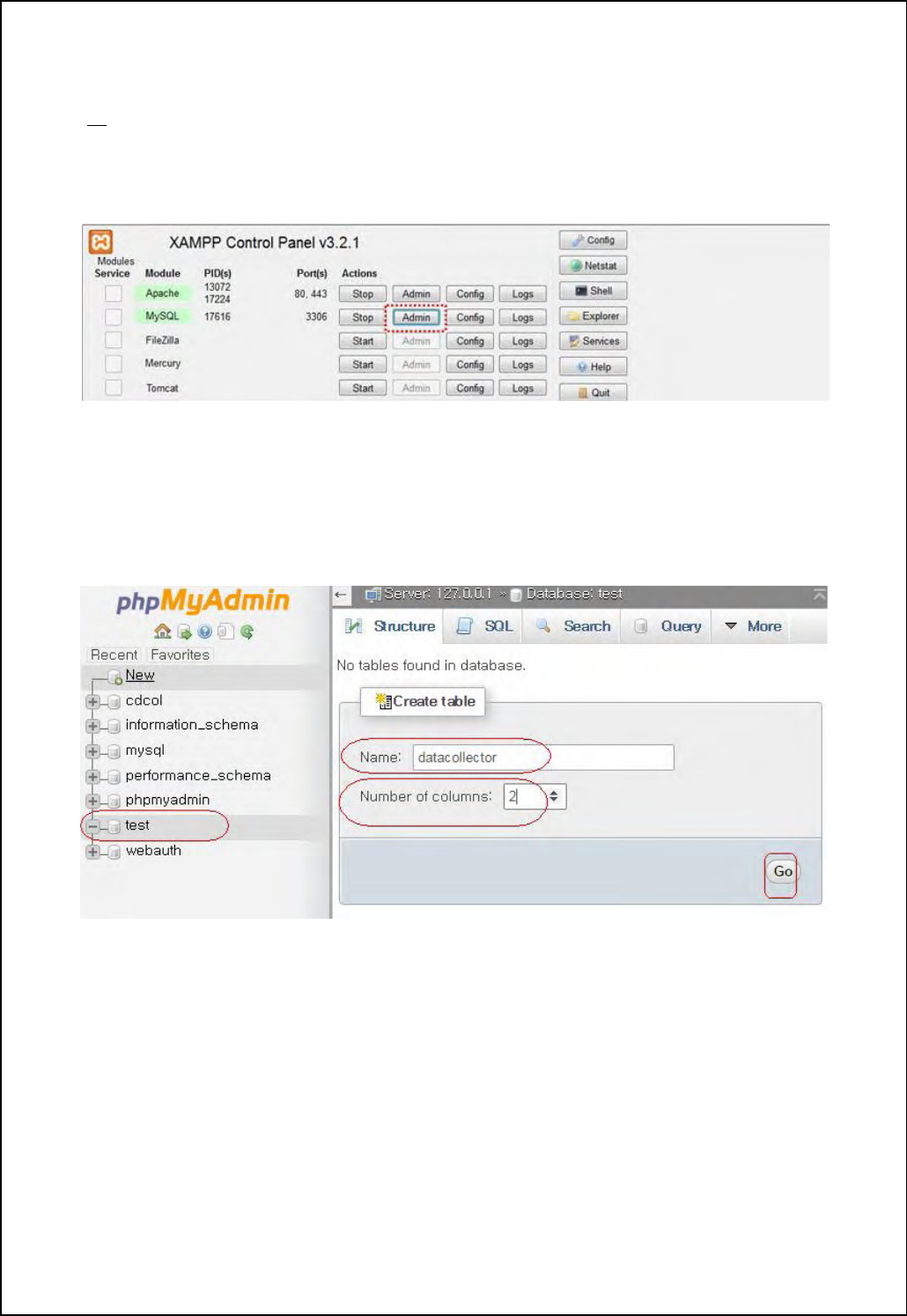This screenshot has width=907, height=1316.
Task: Select the Favorites tab in navigation
Action: pyautogui.click(x=181, y=655)
